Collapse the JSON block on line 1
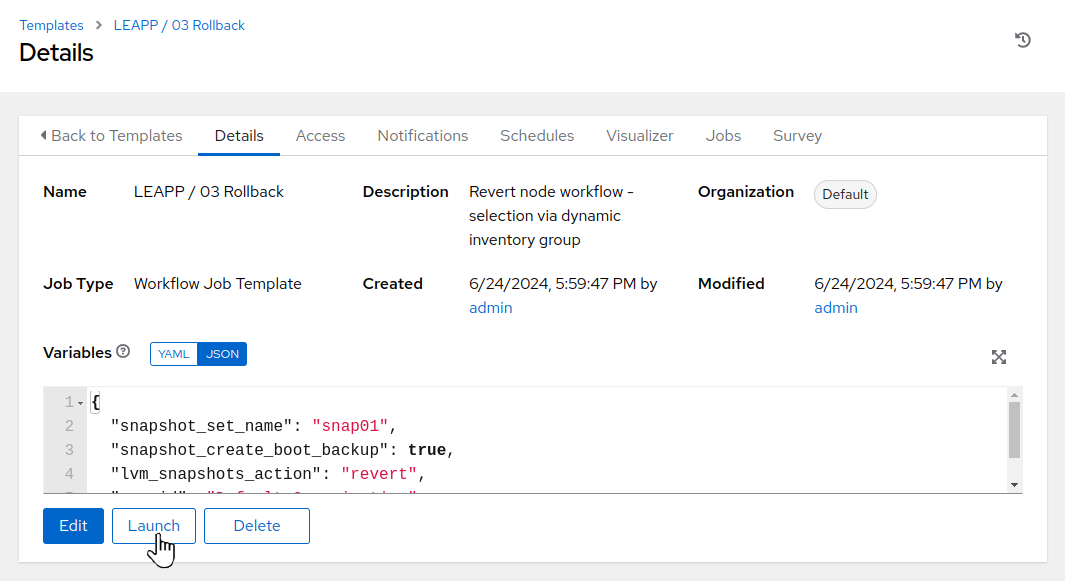This screenshot has height=581, width=1065. 80,403
